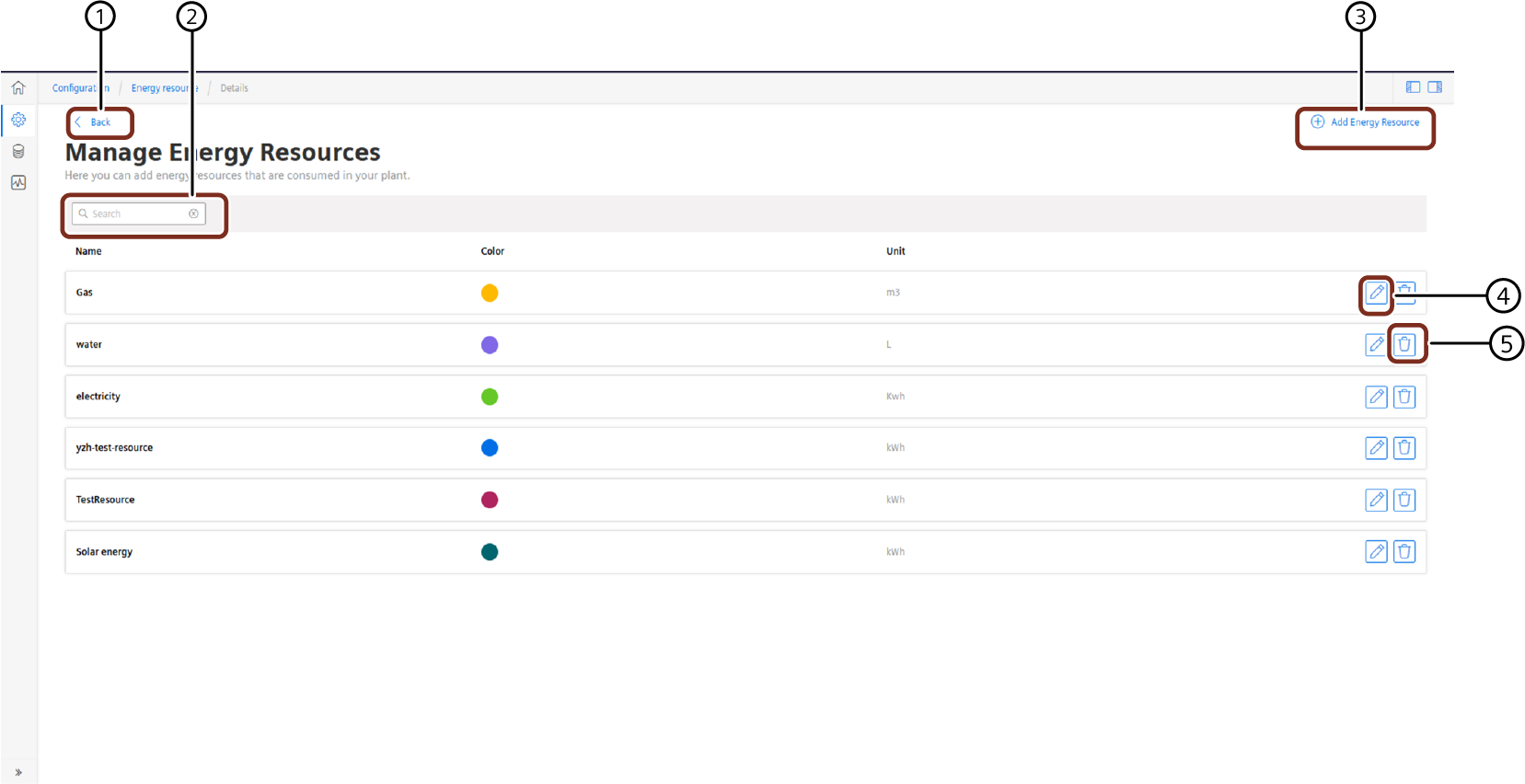Clear the search field with X icon
Image resolution: width=1525 pixels, height=784 pixels.
(x=193, y=213)
